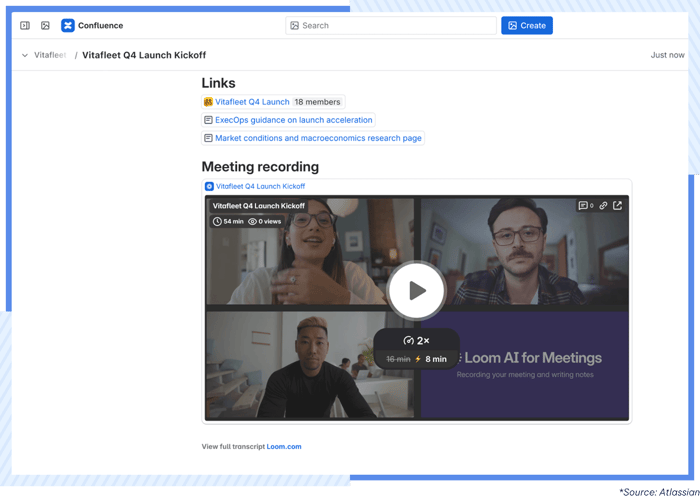Open the Vitafleet Q4 Launch Kickoff Loom link
The width and height of the screenshot is (700, 498).
click(260, 186)
